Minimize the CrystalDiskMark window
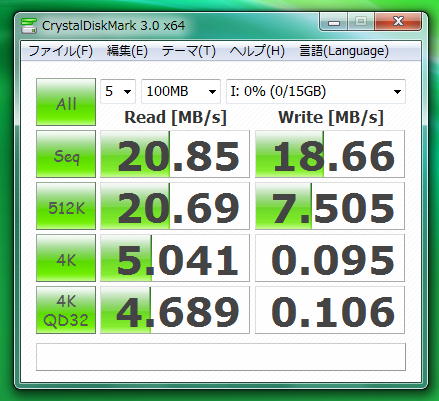The height and width of the screenshot is (401, 439). pos(334,22)
